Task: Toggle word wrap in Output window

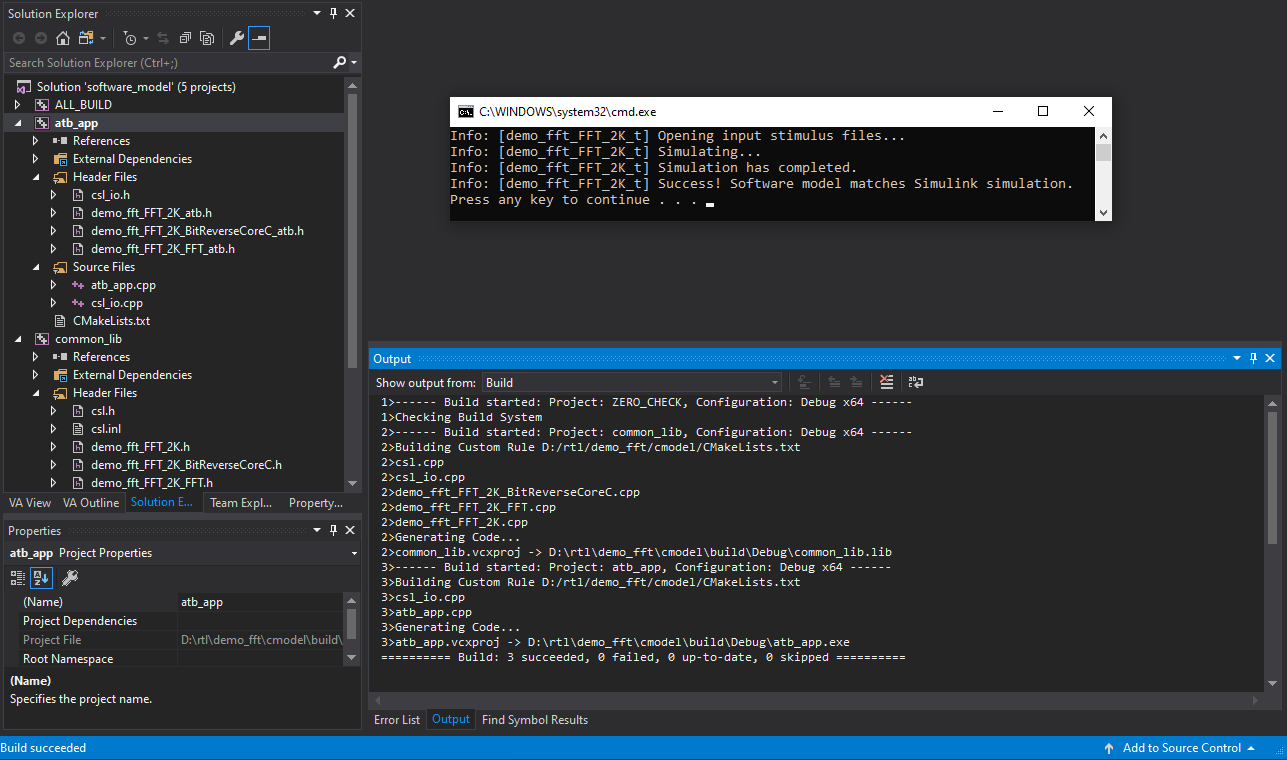Action: click(x=916, y=382)
